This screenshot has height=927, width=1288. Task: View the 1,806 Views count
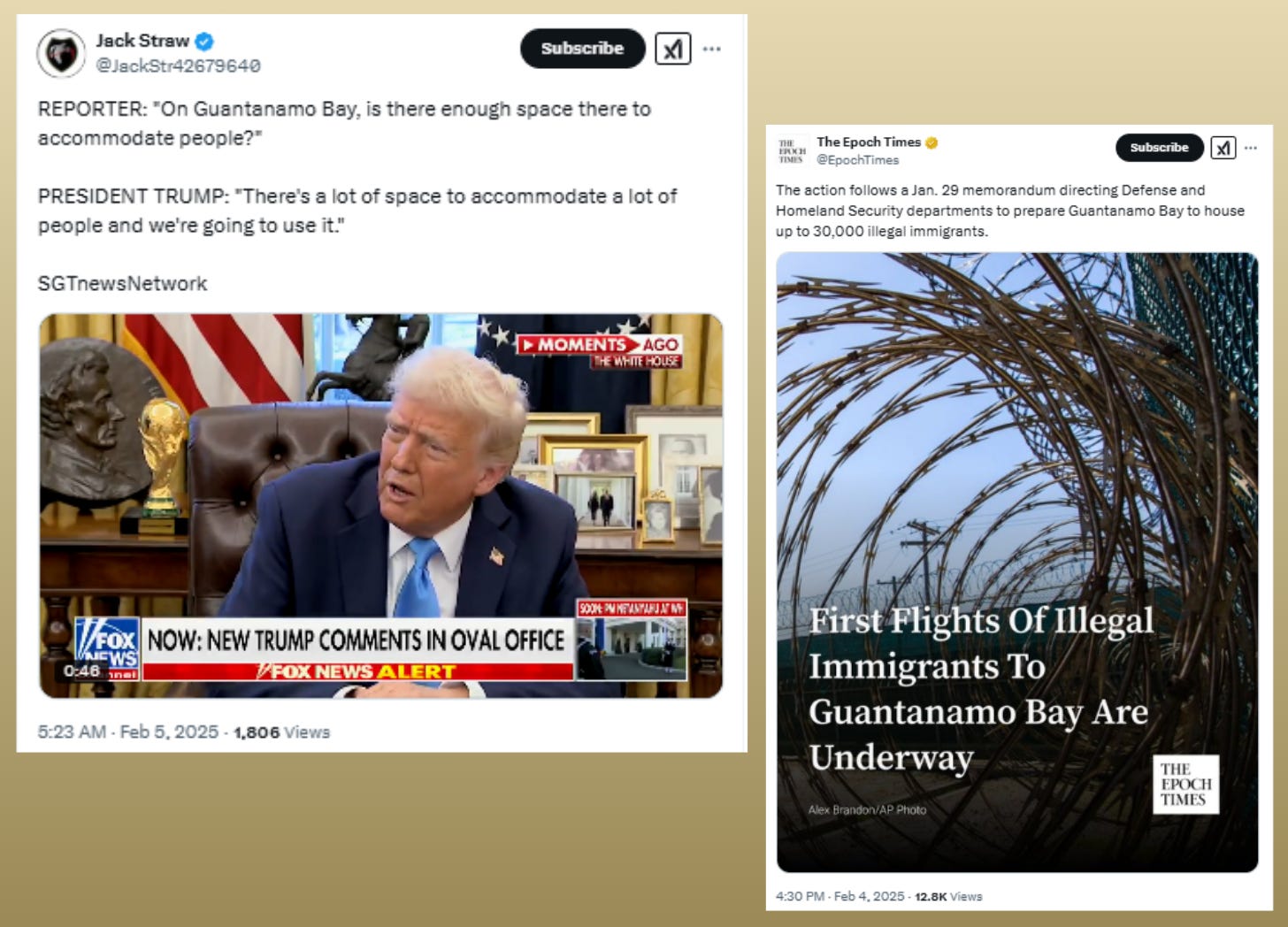[281, 732]
